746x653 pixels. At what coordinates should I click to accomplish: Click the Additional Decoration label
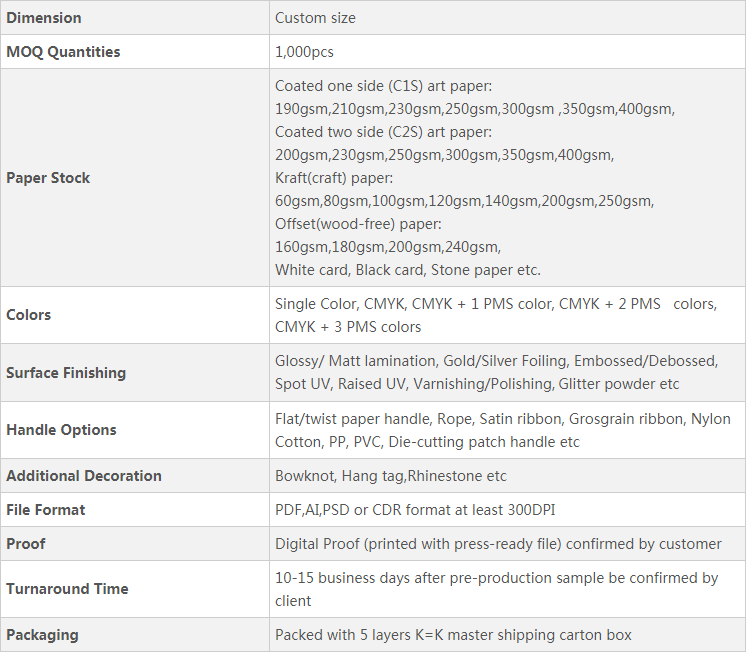(x=83, y=476)
